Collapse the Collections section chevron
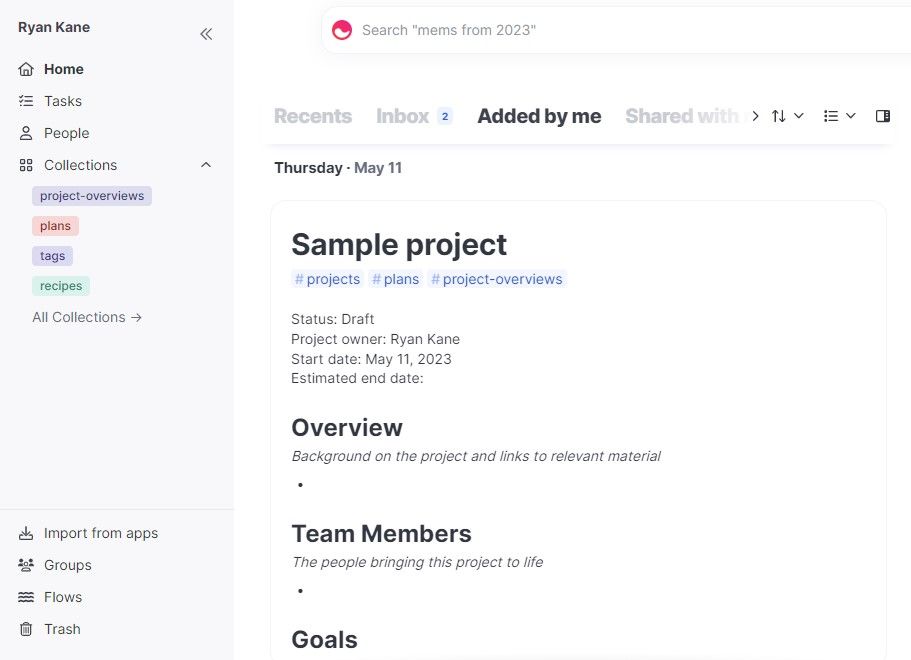The width and height of the screenshot is (911, 660). (x=206, y=165)
